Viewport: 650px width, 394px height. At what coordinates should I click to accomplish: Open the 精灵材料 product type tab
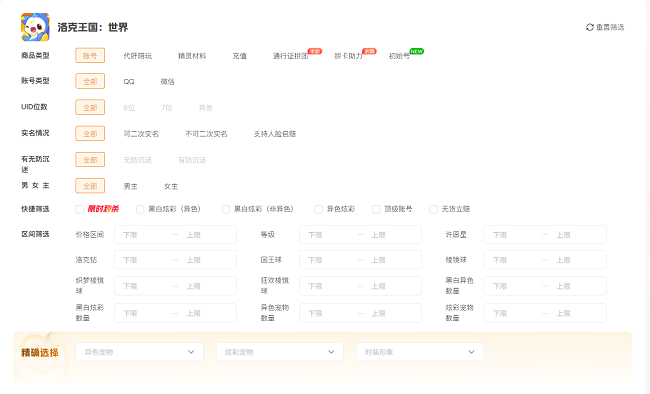[192, 56]
